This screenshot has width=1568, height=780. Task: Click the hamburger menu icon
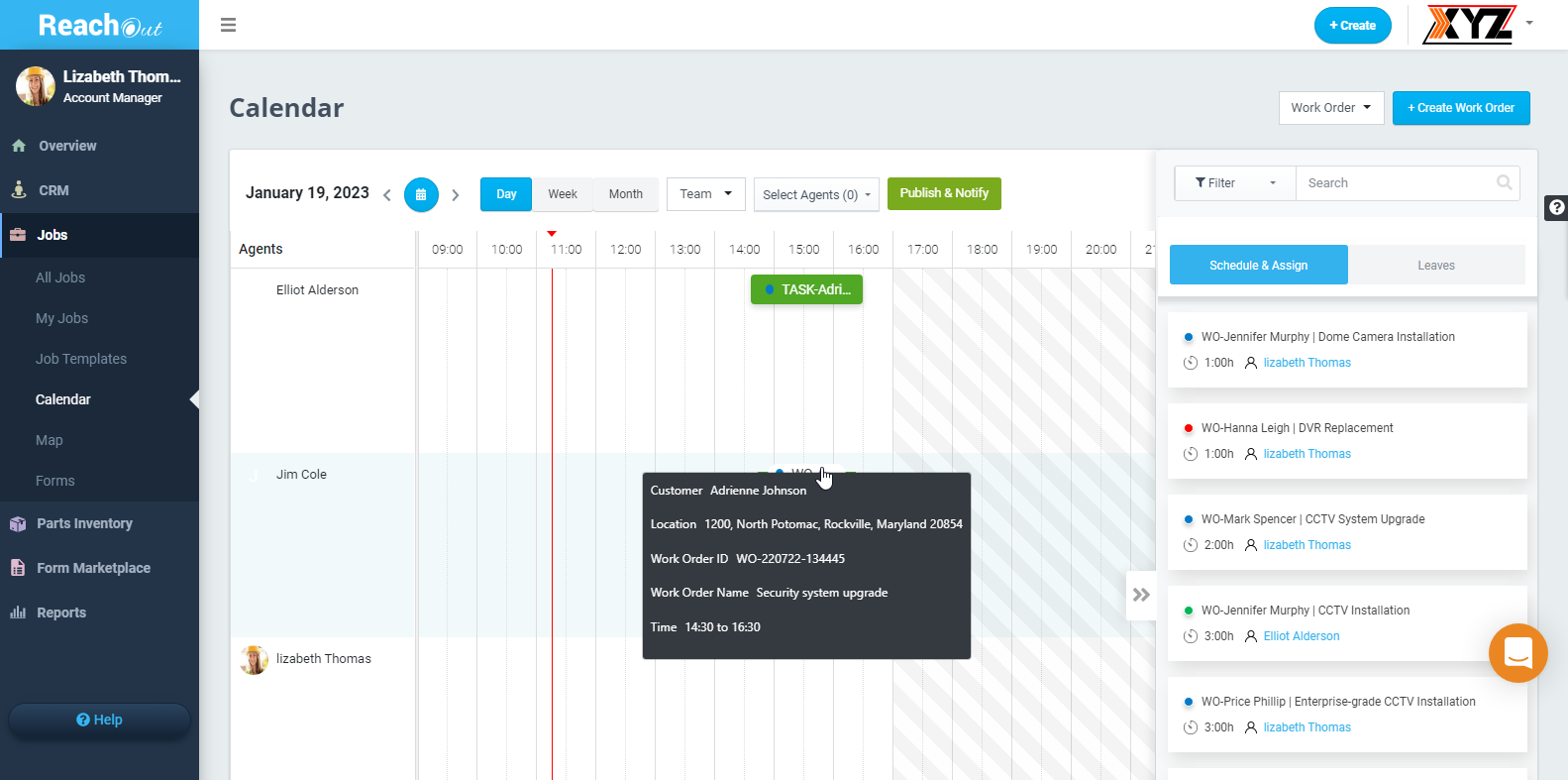[228, 25]
